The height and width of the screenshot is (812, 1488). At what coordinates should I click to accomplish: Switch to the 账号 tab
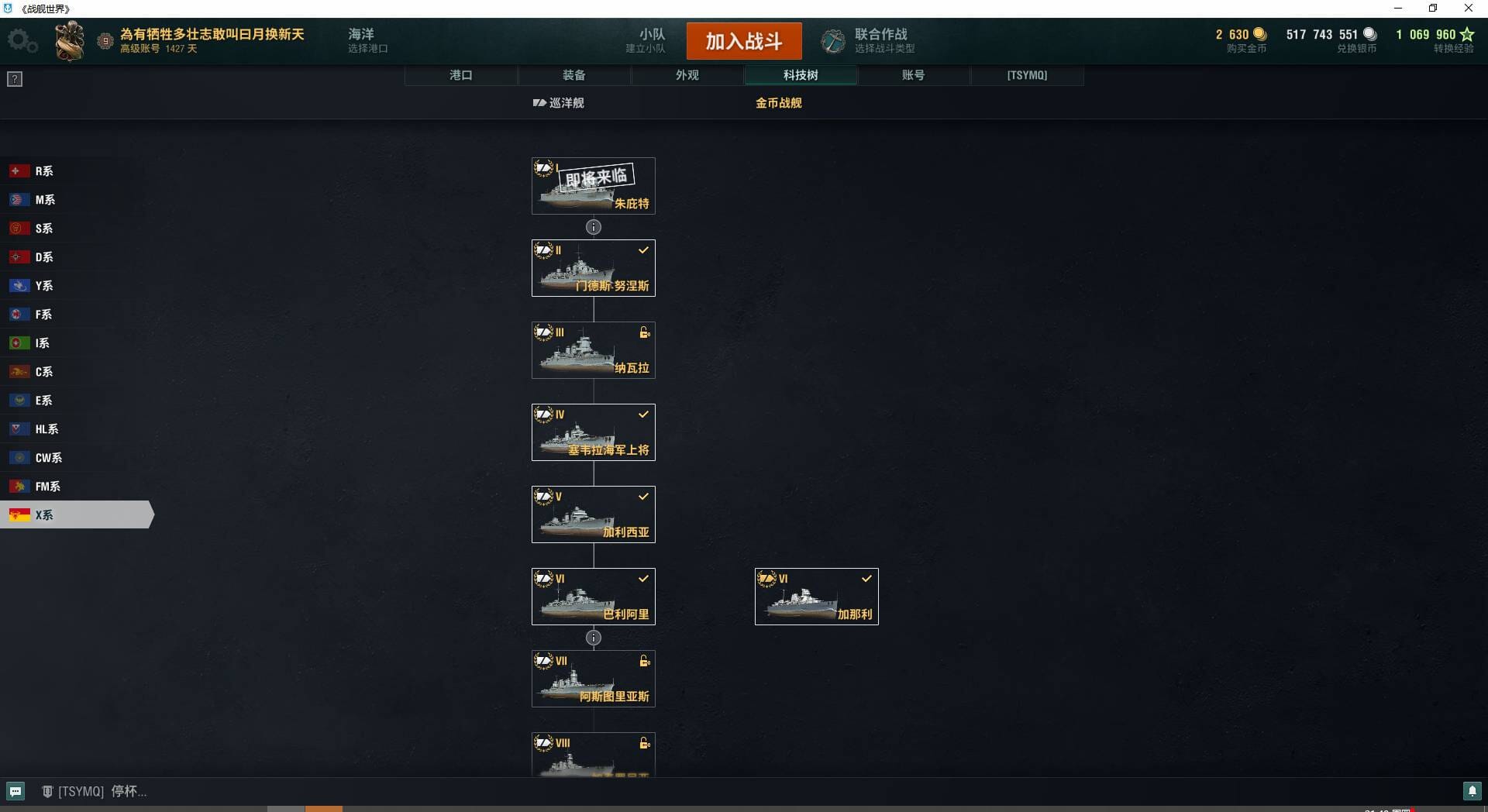(x=914, y=75)
